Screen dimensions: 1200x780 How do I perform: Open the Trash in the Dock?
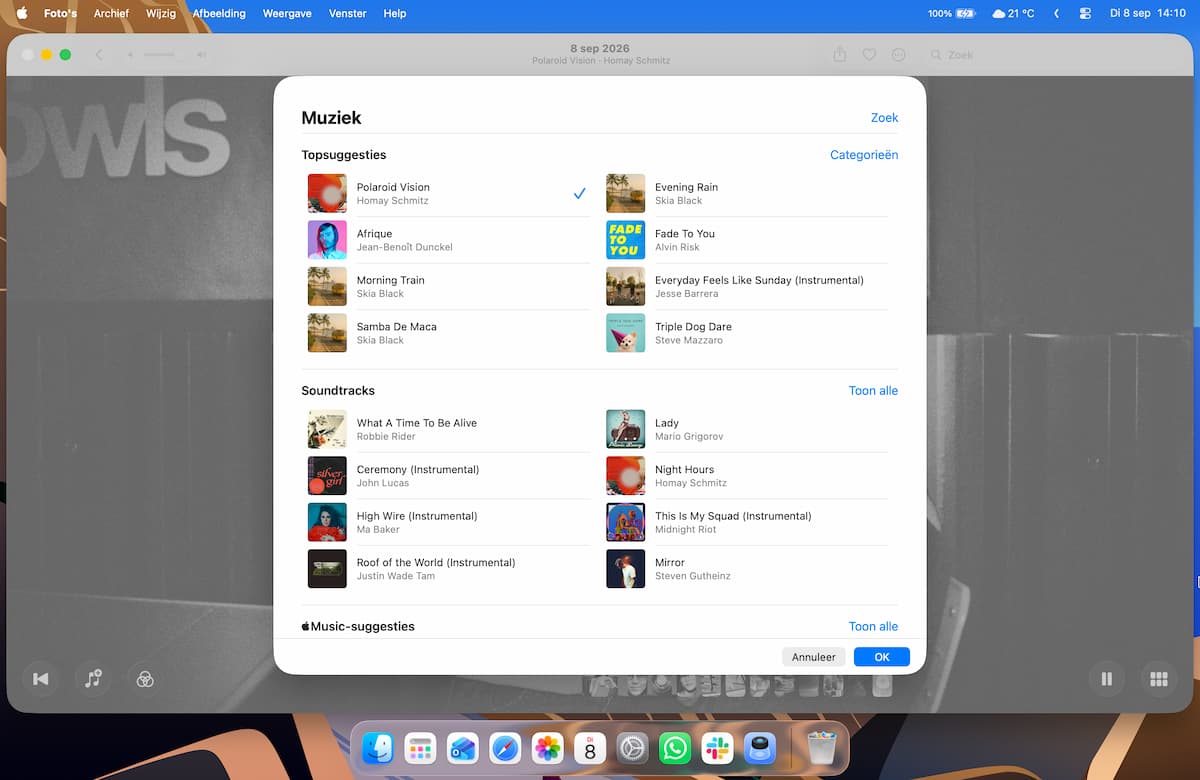[x=821, y=748]
